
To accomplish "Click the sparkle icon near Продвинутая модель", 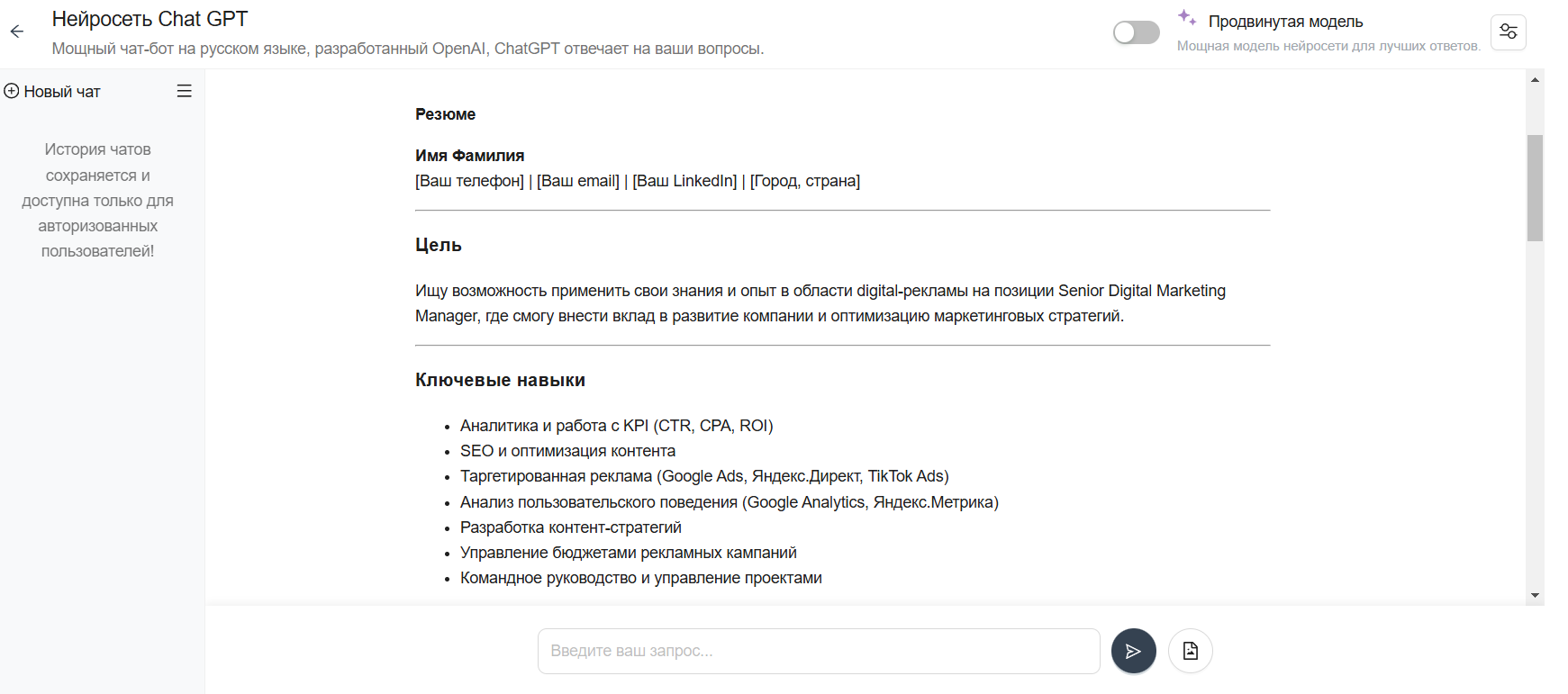I will pos(1187,17).
